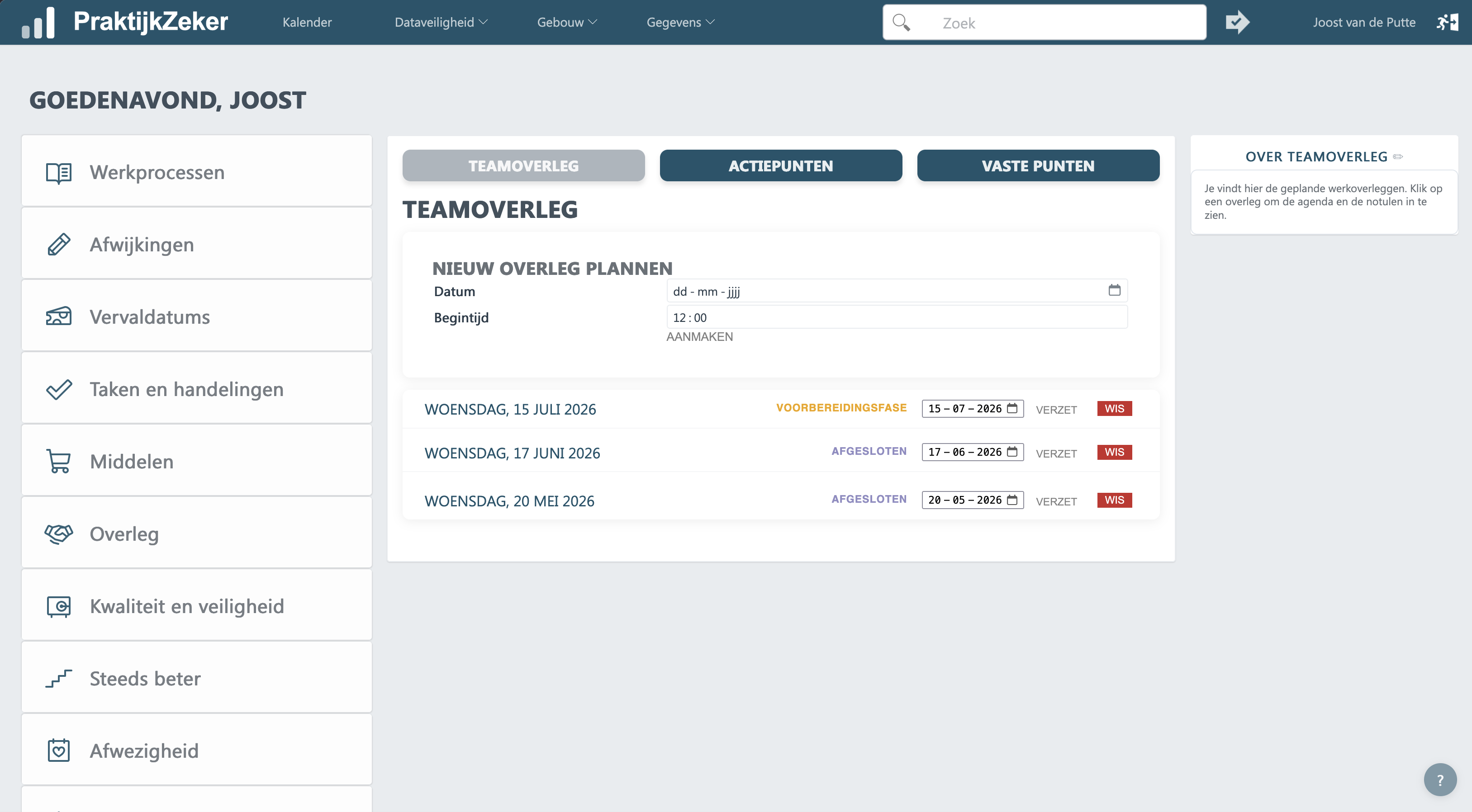Switch to the Actiepunten tab
Viewport: 1472px width, 812px height.
tap(781, 165)
